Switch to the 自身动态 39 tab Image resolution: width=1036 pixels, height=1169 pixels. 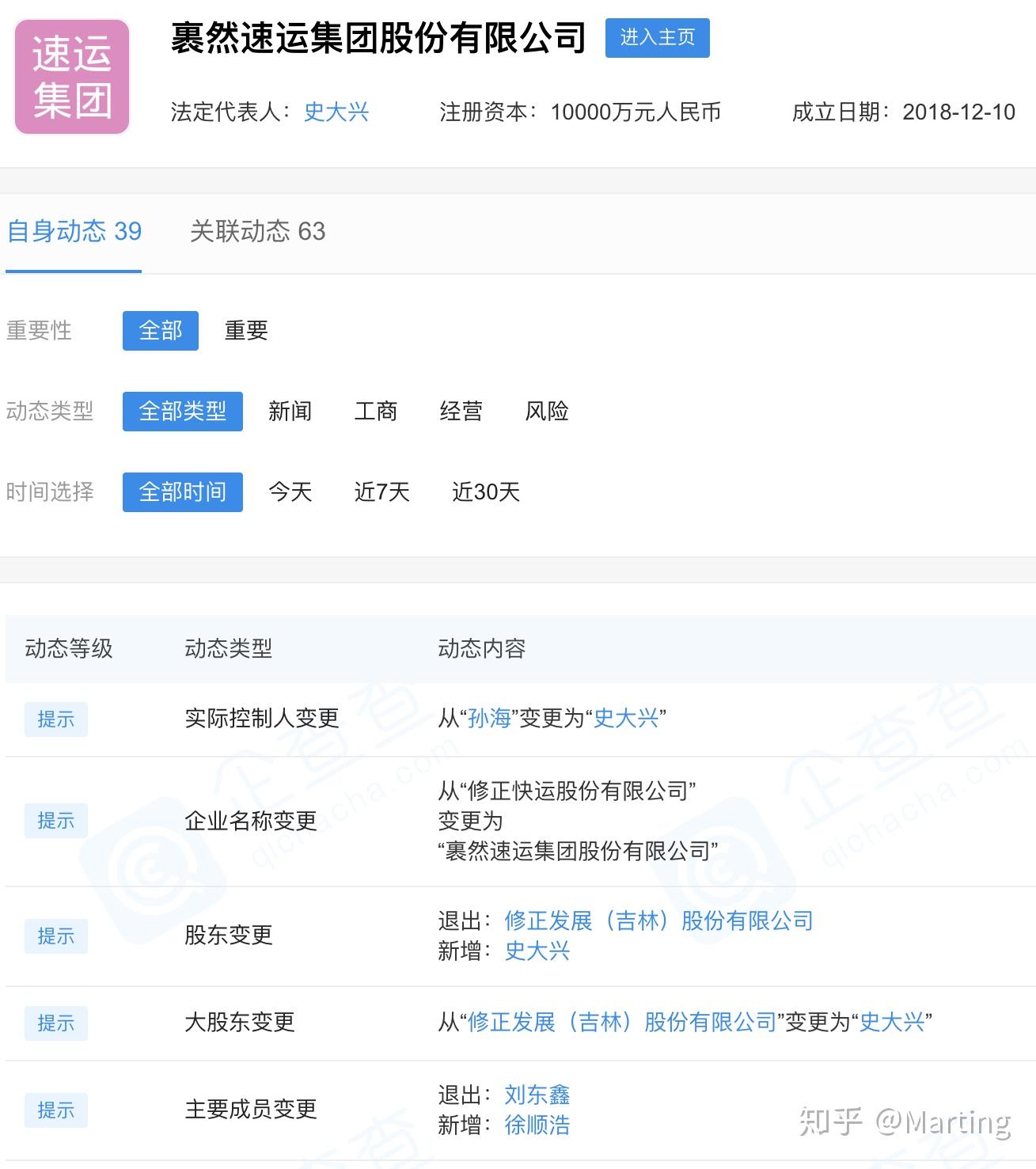(74, 231)
